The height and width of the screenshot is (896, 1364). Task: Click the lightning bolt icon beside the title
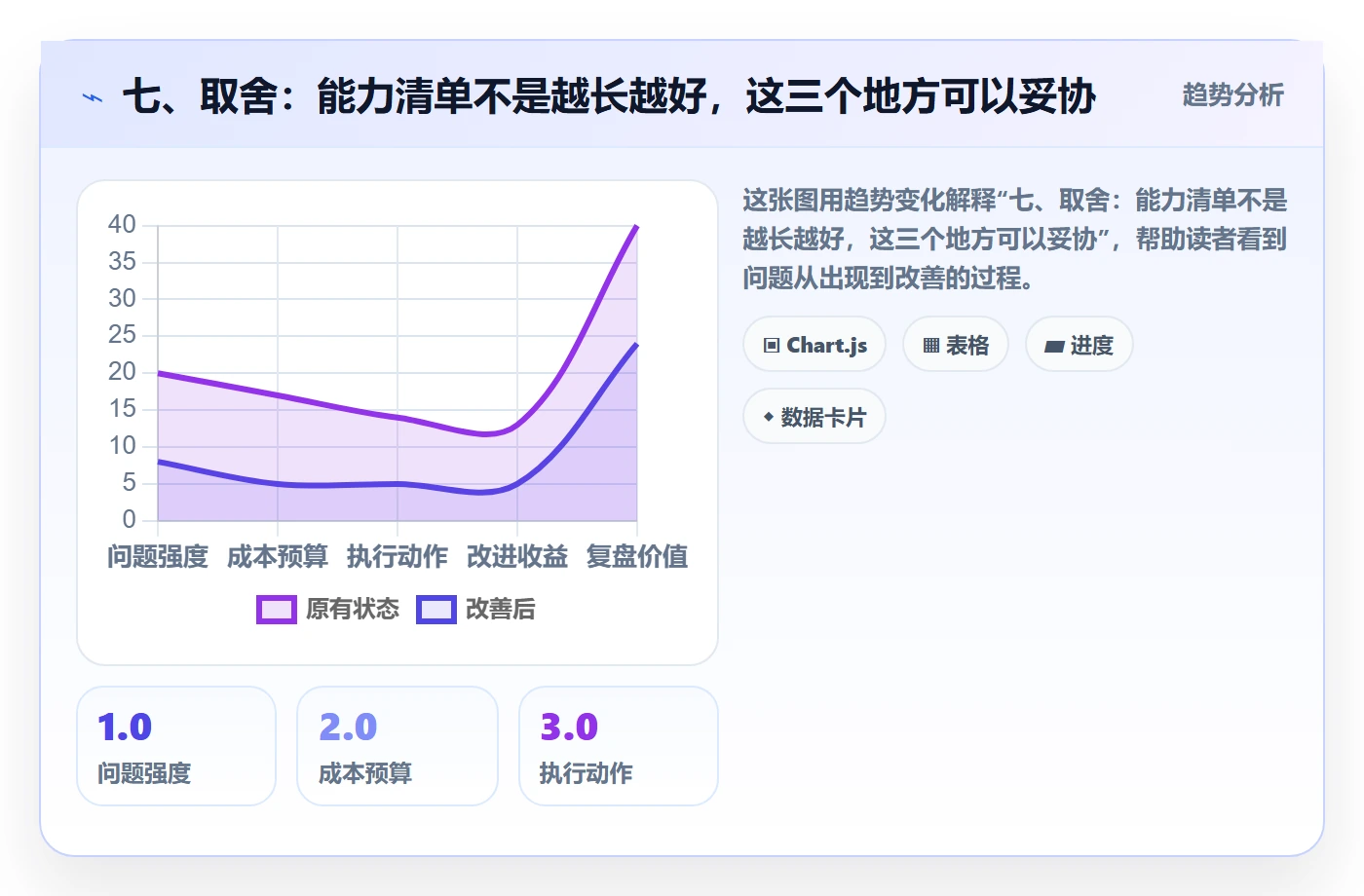pyautogui.click(x=93, y=97)
